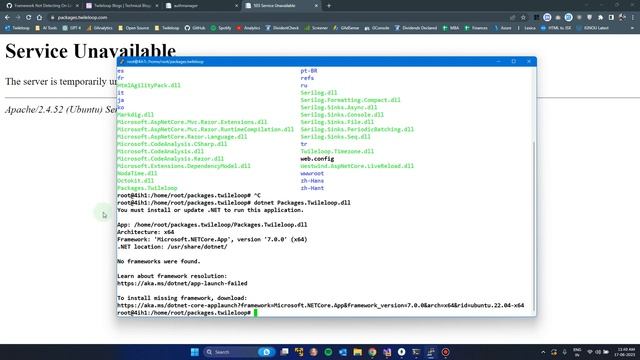Open Spotify from the taskbar
Screen dimensions: 640x360
pos(328,352)
